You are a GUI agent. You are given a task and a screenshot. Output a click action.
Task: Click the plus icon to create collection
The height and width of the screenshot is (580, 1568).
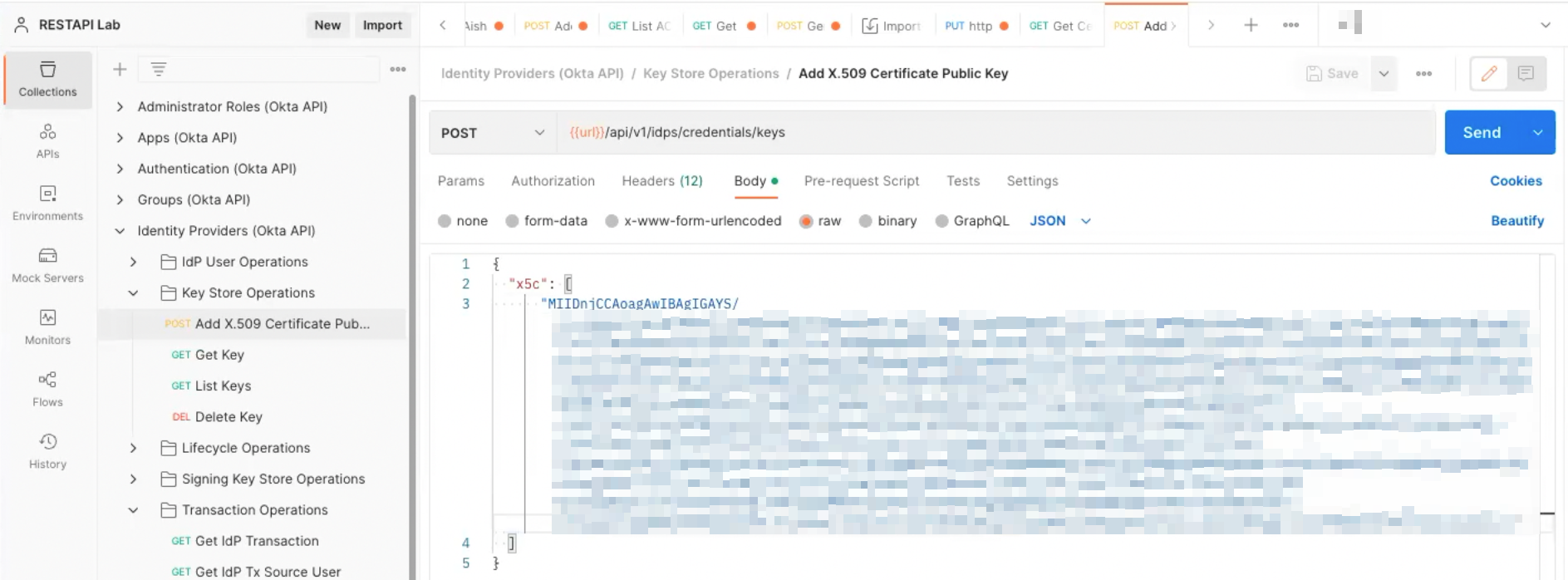pyautogui.click(x=120, y=70)
